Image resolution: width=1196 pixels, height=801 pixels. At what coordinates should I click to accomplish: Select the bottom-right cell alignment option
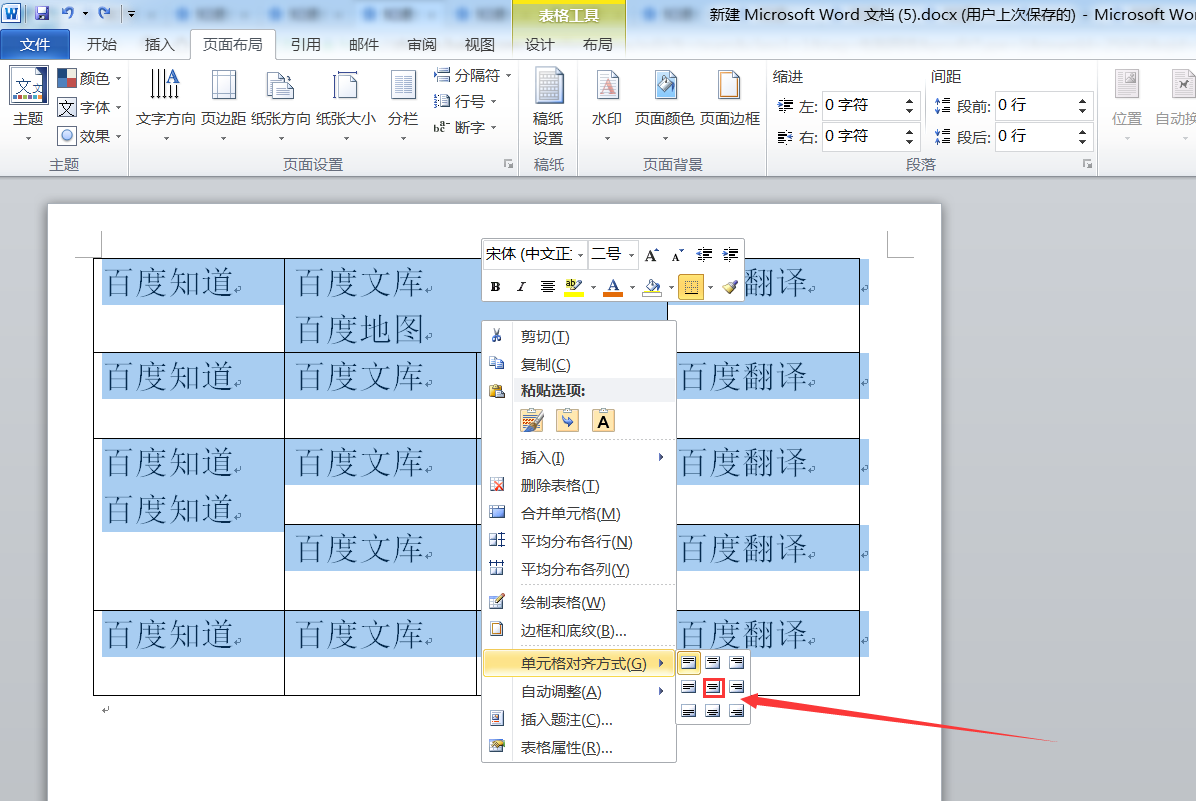(736, 711)
